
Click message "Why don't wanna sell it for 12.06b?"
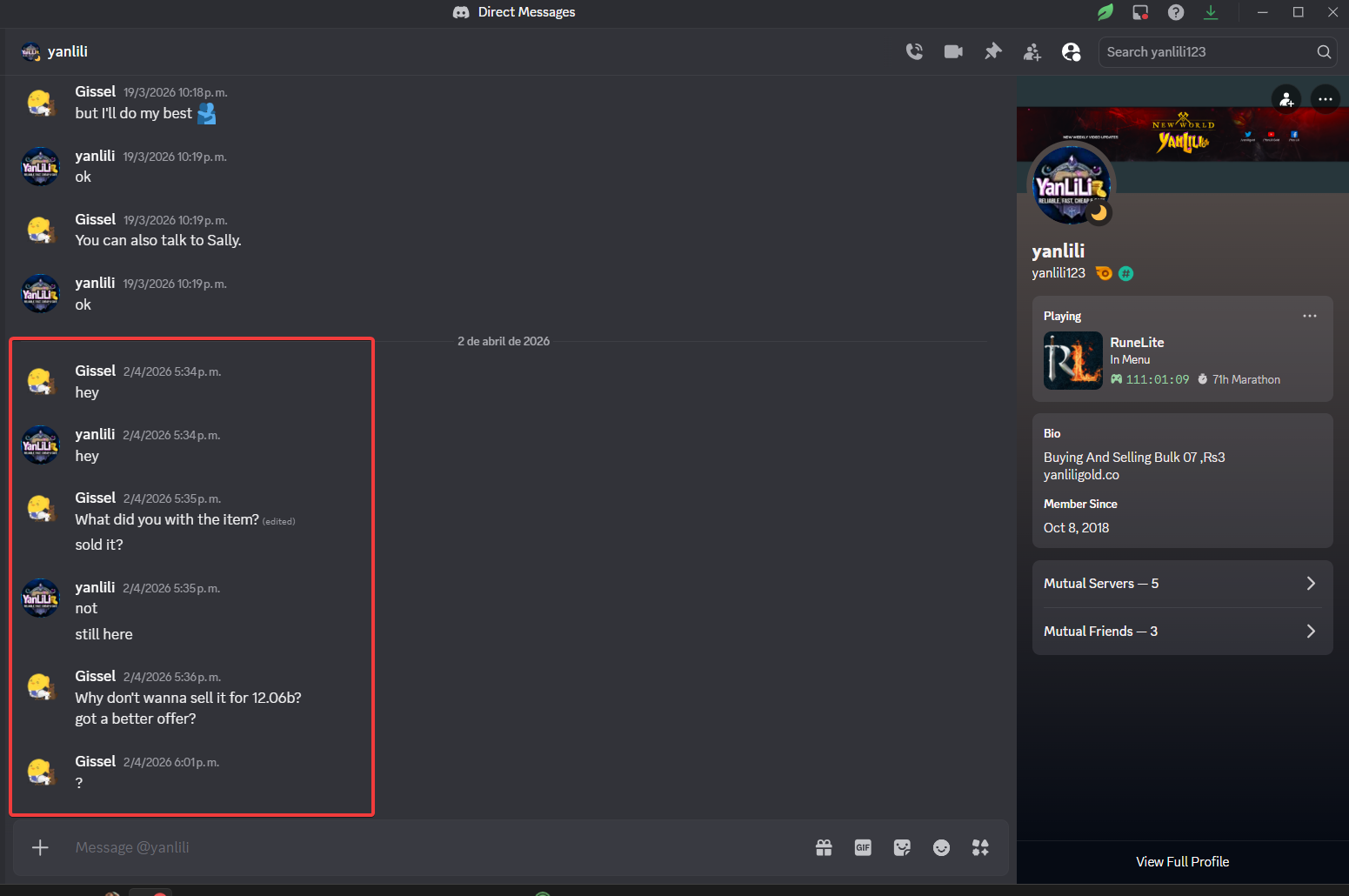(188, 698)
